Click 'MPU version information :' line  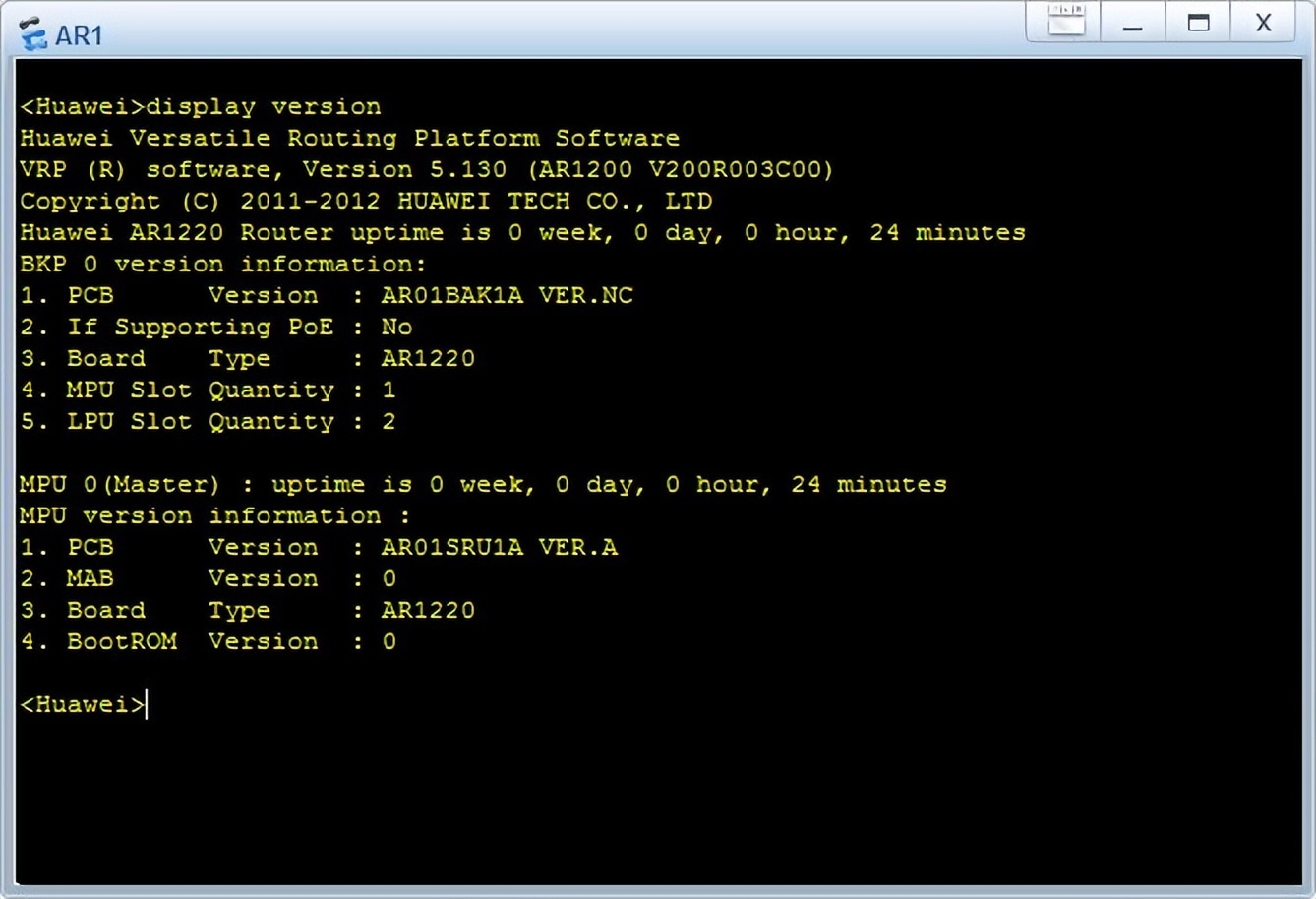(x=215, y=515)
